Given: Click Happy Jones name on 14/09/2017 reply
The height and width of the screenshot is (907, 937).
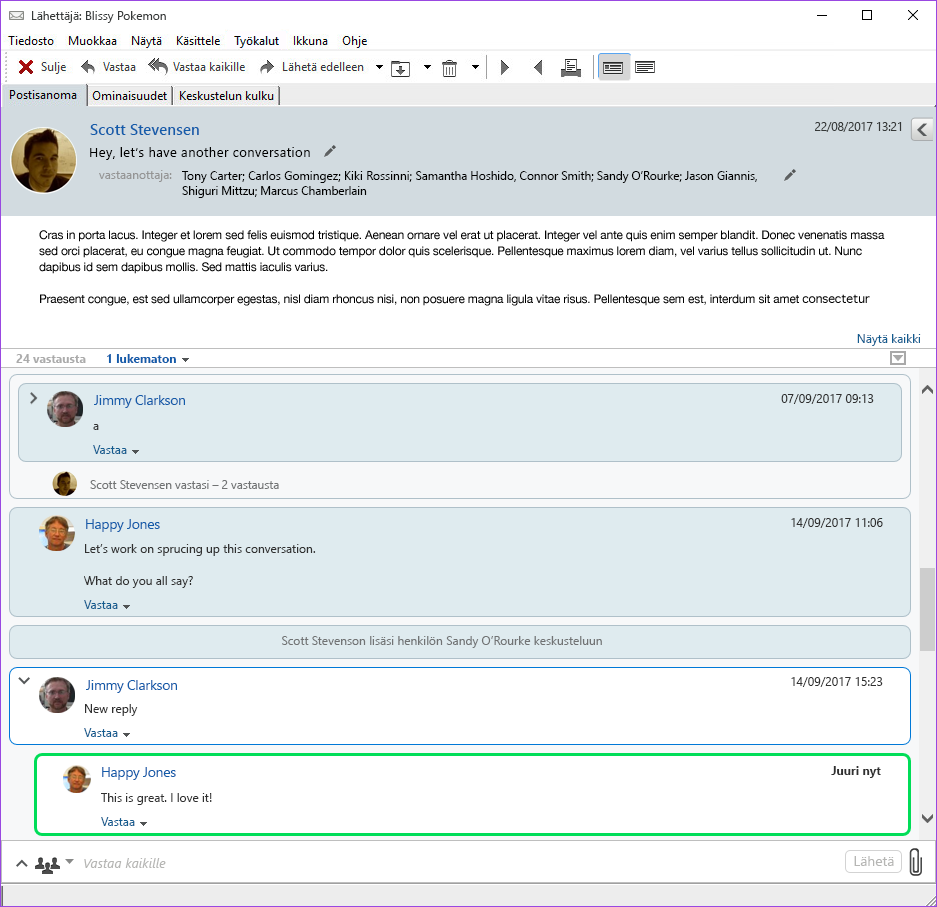Looking at the screenshot, I should pyautogui.click(x=123, y=524).
